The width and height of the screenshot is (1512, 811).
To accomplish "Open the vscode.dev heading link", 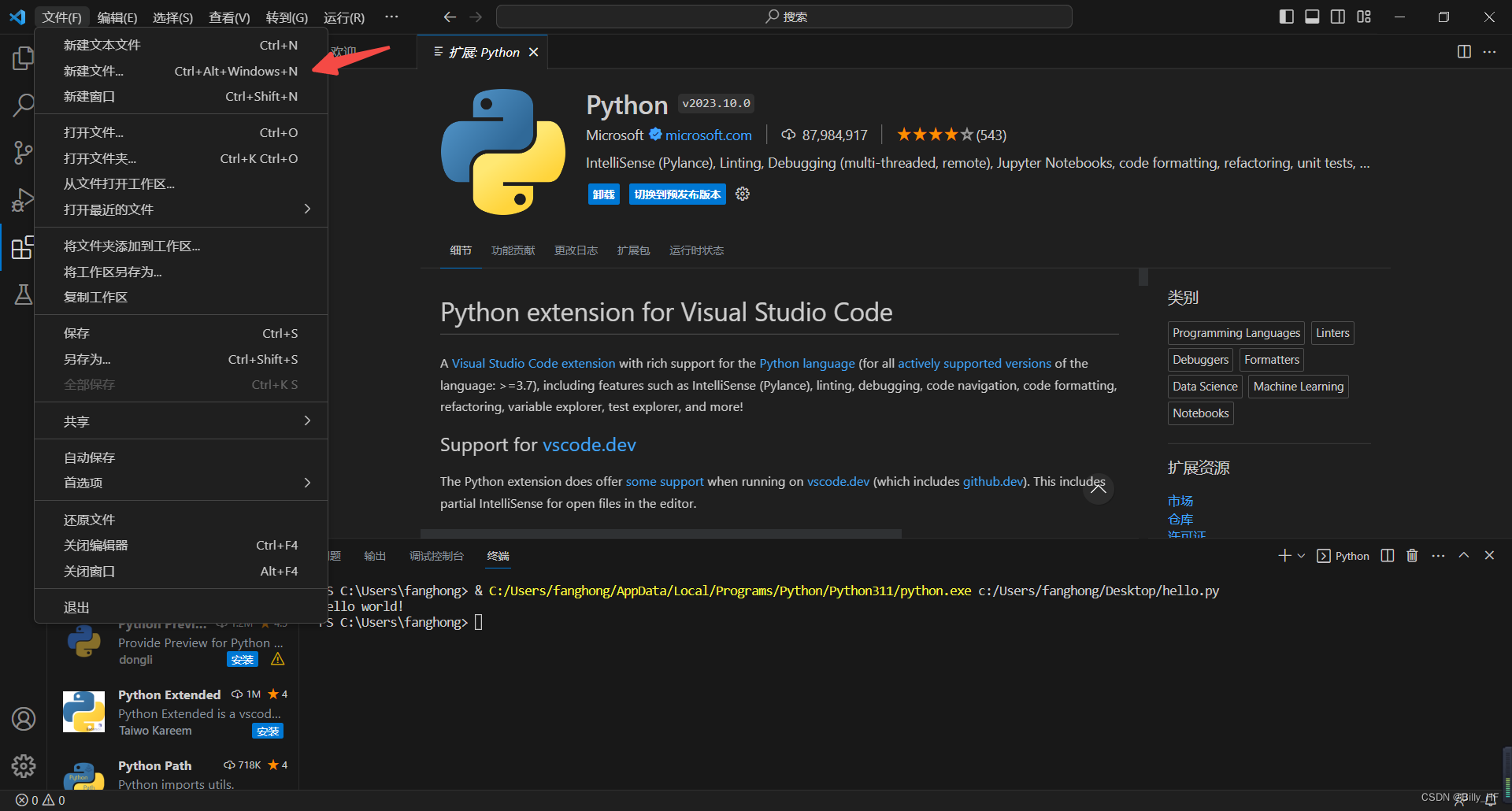I will [589, 445].
